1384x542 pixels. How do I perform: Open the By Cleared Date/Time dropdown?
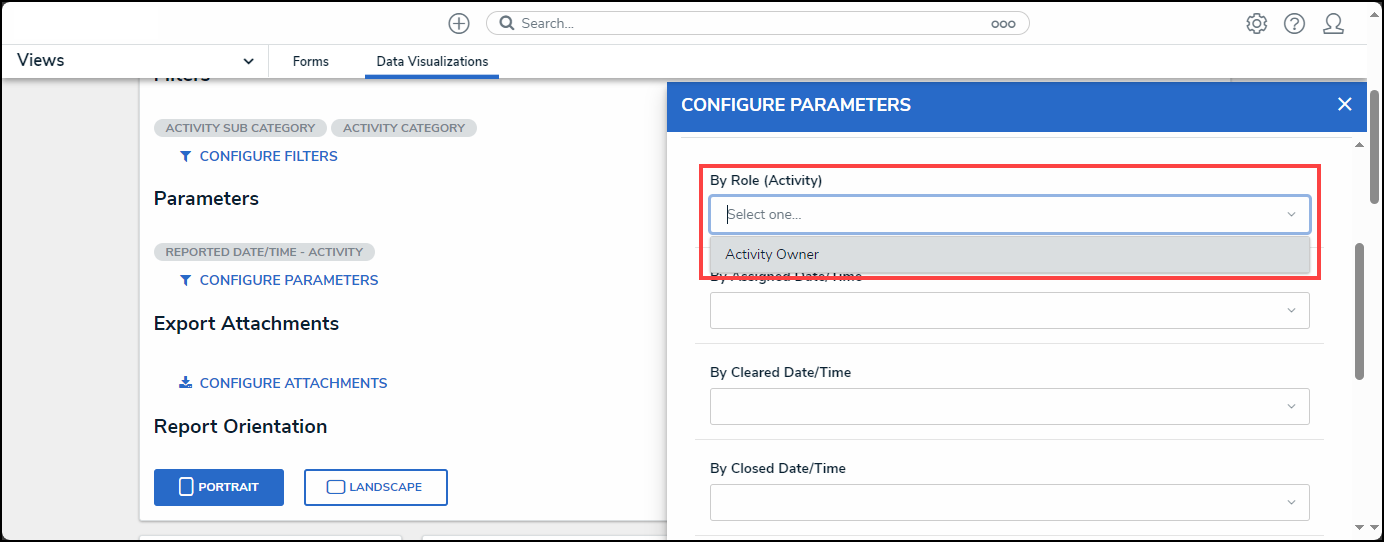click(1009, 406)
